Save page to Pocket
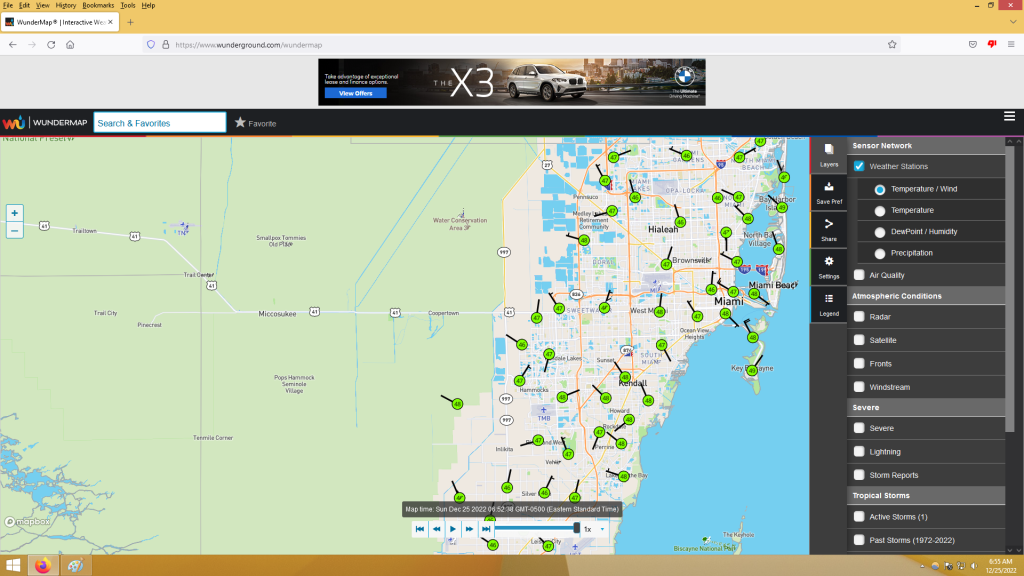 972,44
